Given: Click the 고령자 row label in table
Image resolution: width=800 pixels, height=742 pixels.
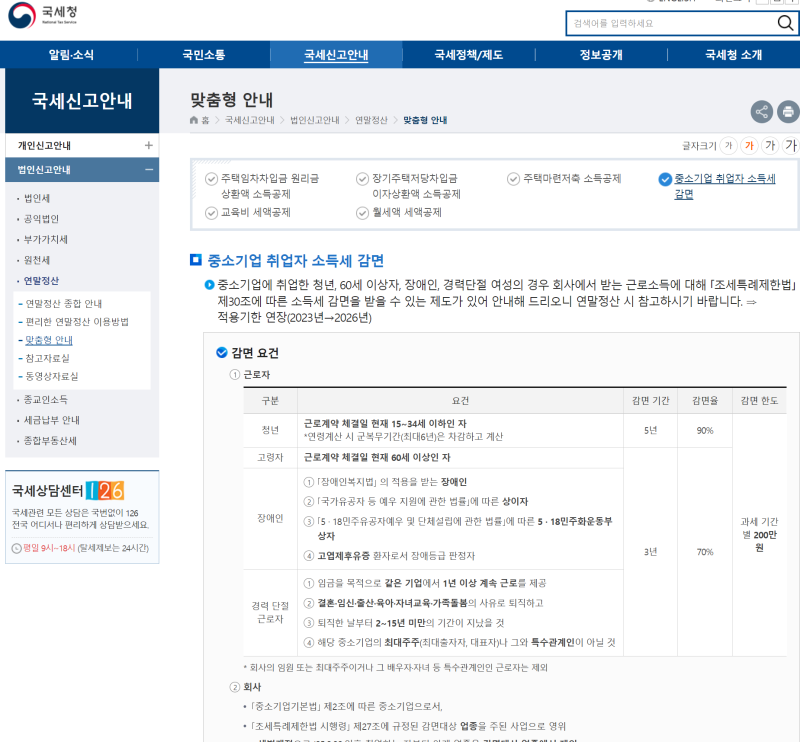Looking at the screenshot, I should click(270, 458).
